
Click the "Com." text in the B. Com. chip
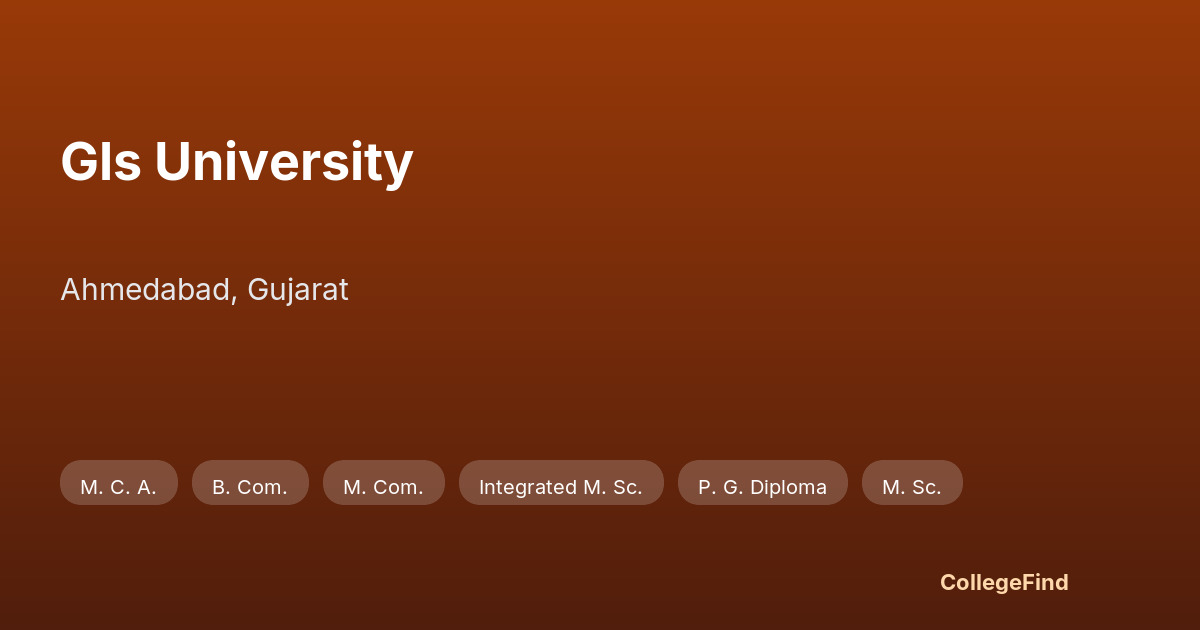(262, 487)
